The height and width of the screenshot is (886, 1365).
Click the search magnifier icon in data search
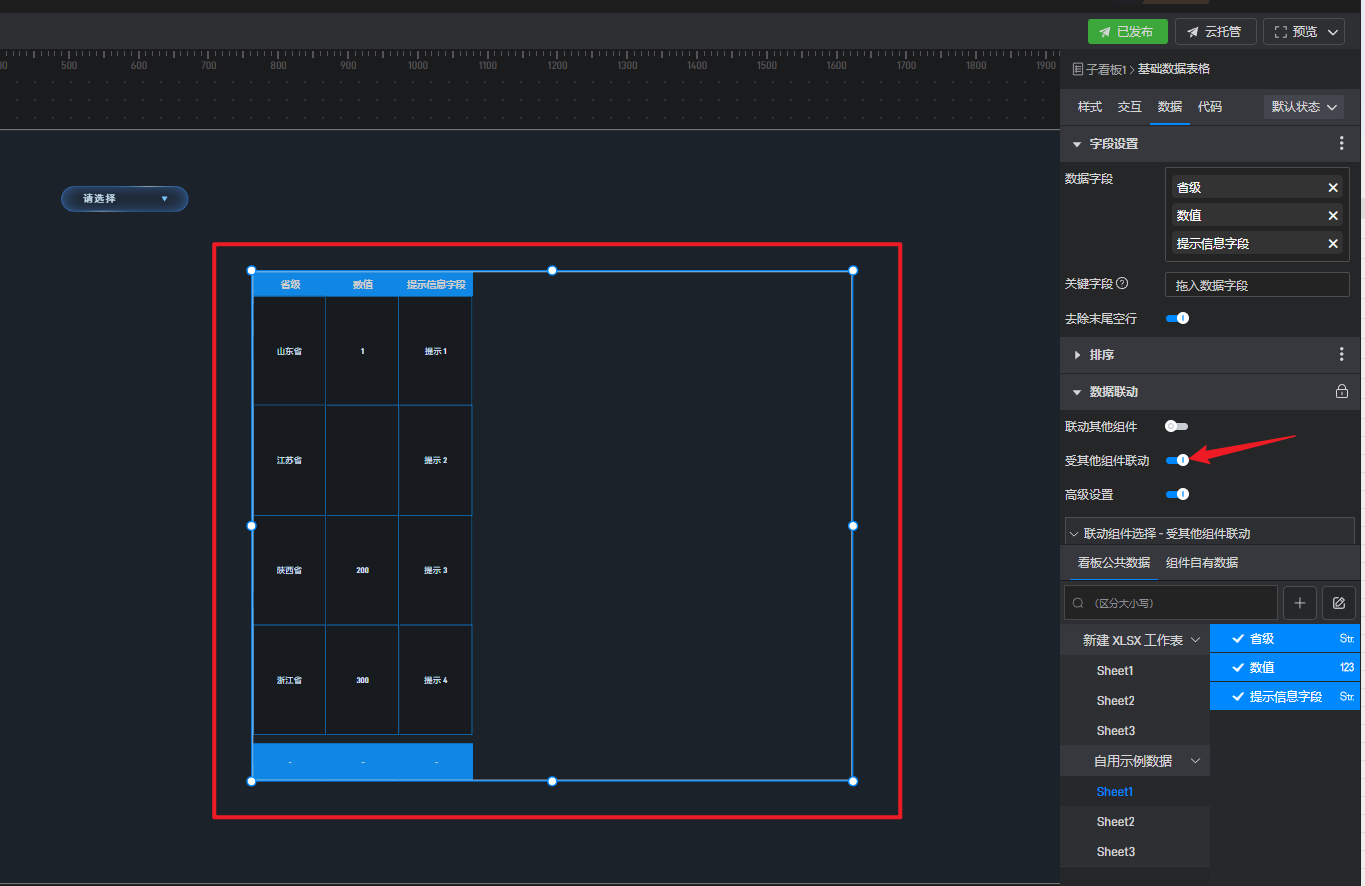tap(1078, 604)
